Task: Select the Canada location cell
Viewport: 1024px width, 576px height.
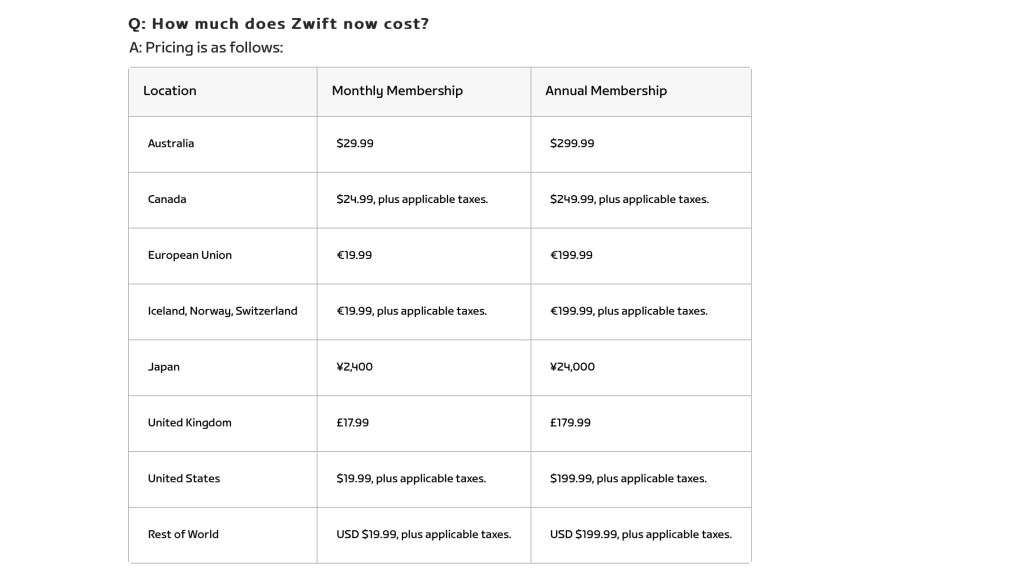Action: (167, 200)
